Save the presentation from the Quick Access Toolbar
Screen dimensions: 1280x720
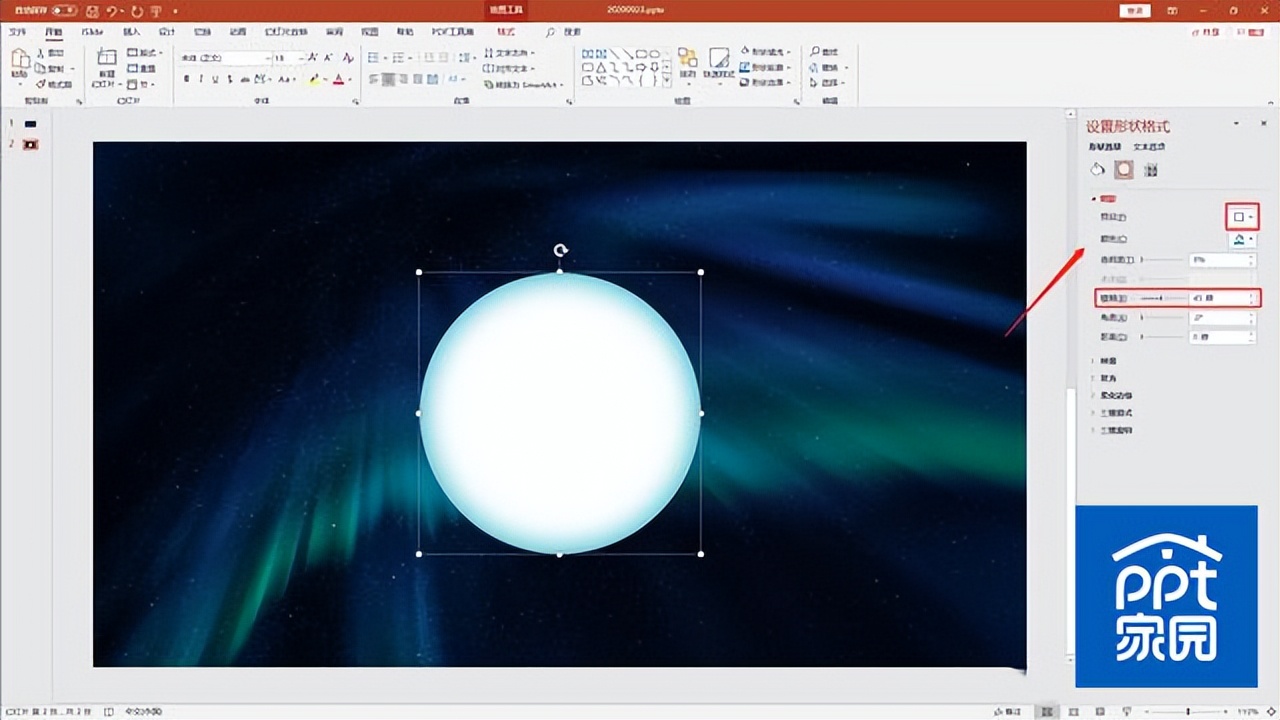click(93, 11)
